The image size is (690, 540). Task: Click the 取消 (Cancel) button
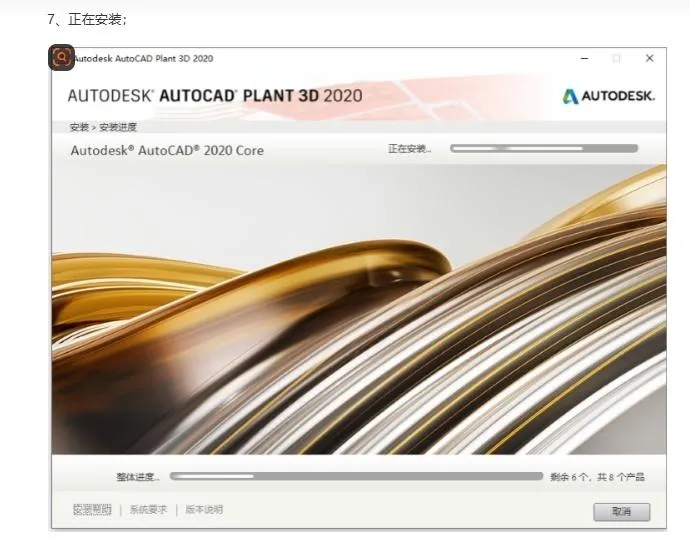point(621,511)
